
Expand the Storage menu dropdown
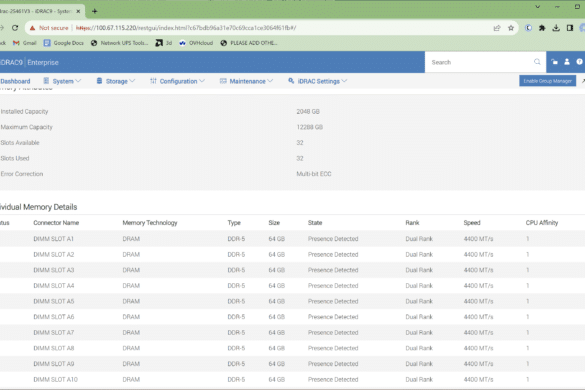116,81
